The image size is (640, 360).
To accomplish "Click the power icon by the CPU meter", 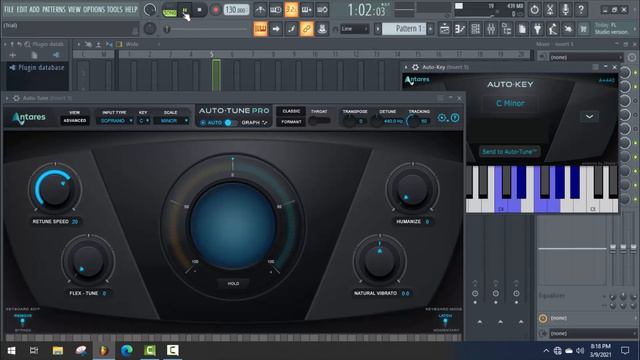I will (x=534, y=9).
